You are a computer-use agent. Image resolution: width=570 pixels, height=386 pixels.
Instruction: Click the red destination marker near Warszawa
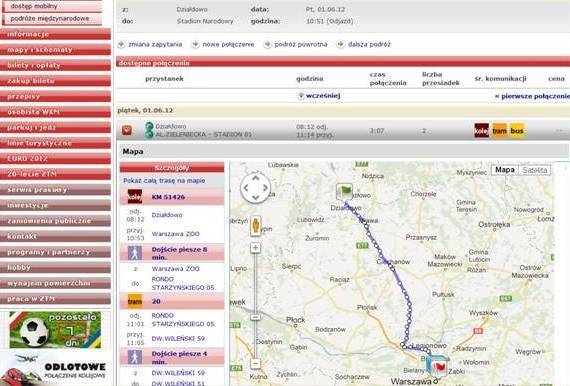coord(437,365)
